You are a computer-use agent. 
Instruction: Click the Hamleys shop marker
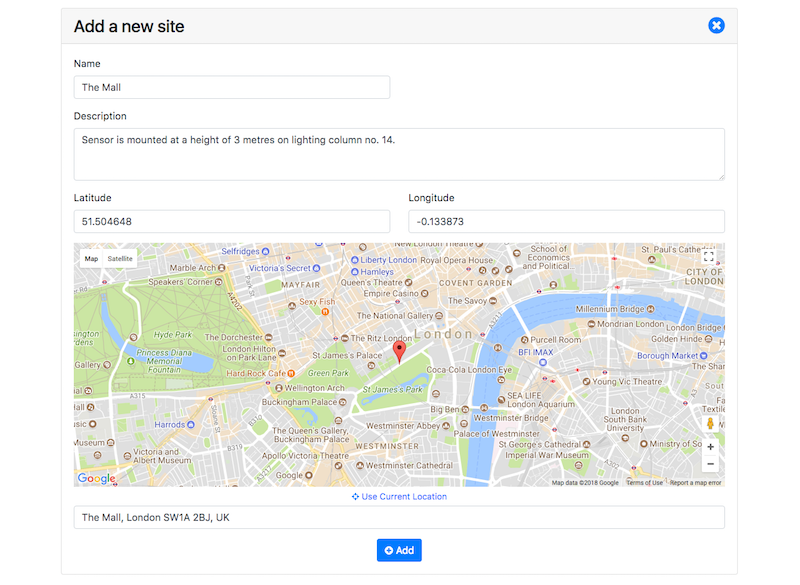(x=355, y=272)
